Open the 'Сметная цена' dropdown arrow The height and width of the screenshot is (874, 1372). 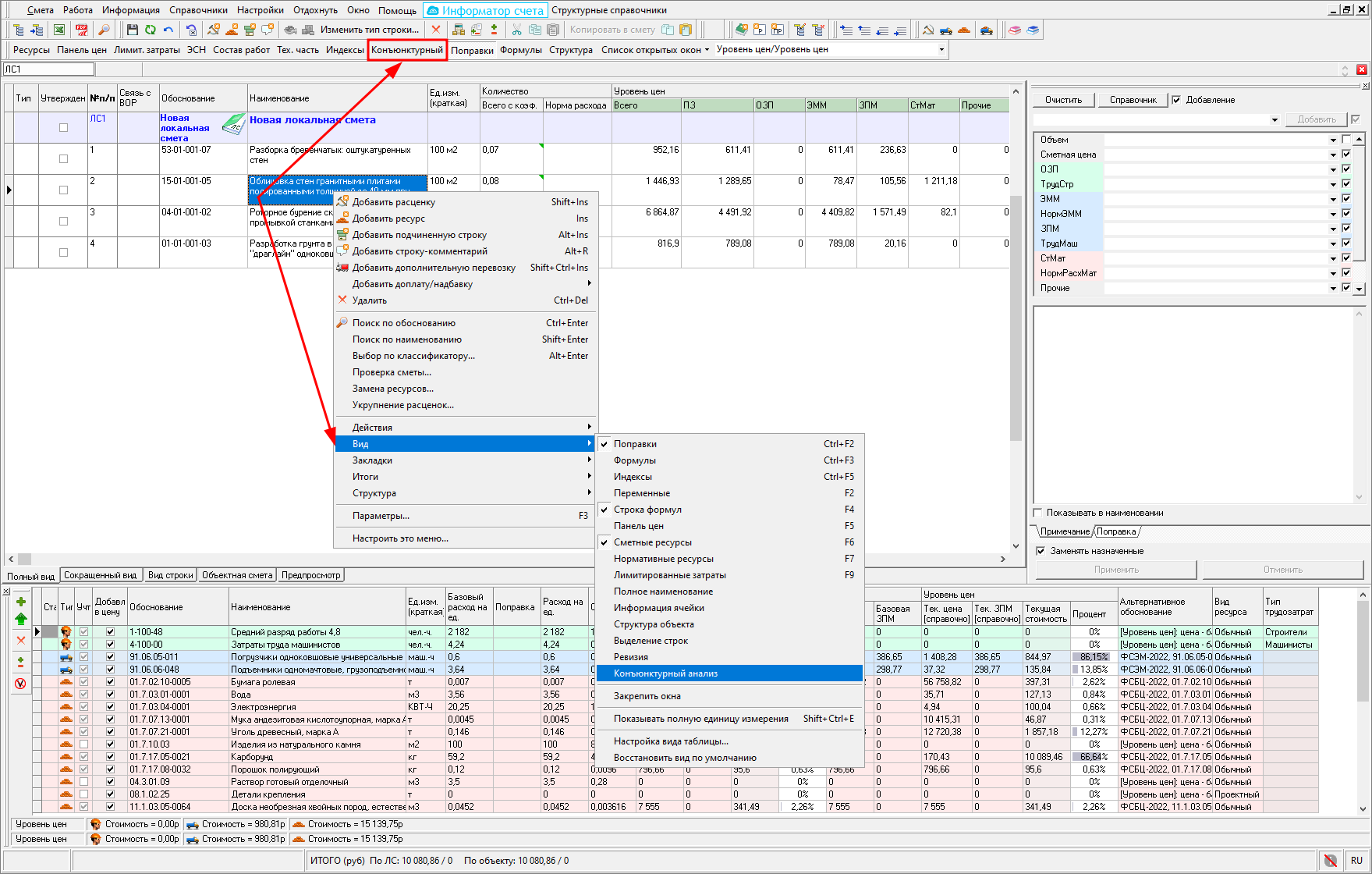pyautogui.click(x=1333, y=155)
